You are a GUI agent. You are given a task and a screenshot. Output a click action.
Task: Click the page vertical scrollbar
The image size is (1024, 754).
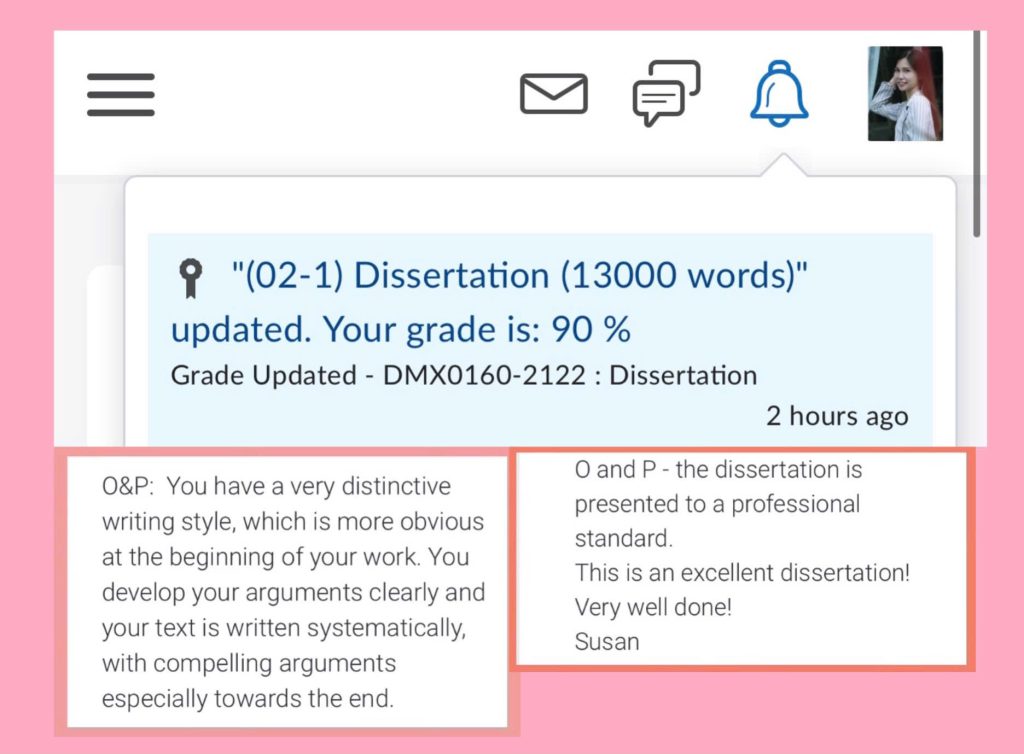point(976,134)
